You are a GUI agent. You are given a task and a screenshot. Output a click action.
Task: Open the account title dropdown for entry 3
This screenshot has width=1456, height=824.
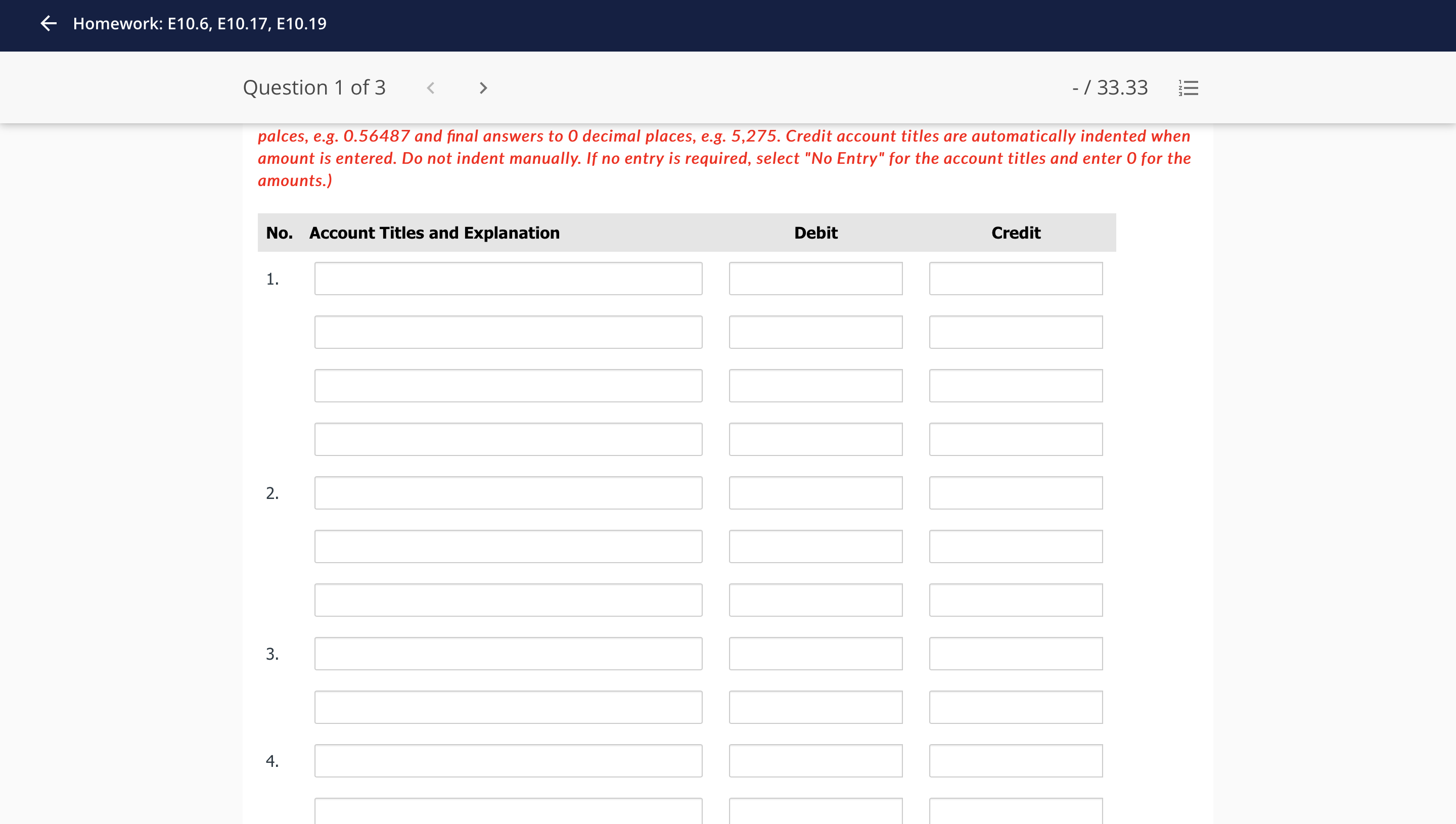click(508, 654)
